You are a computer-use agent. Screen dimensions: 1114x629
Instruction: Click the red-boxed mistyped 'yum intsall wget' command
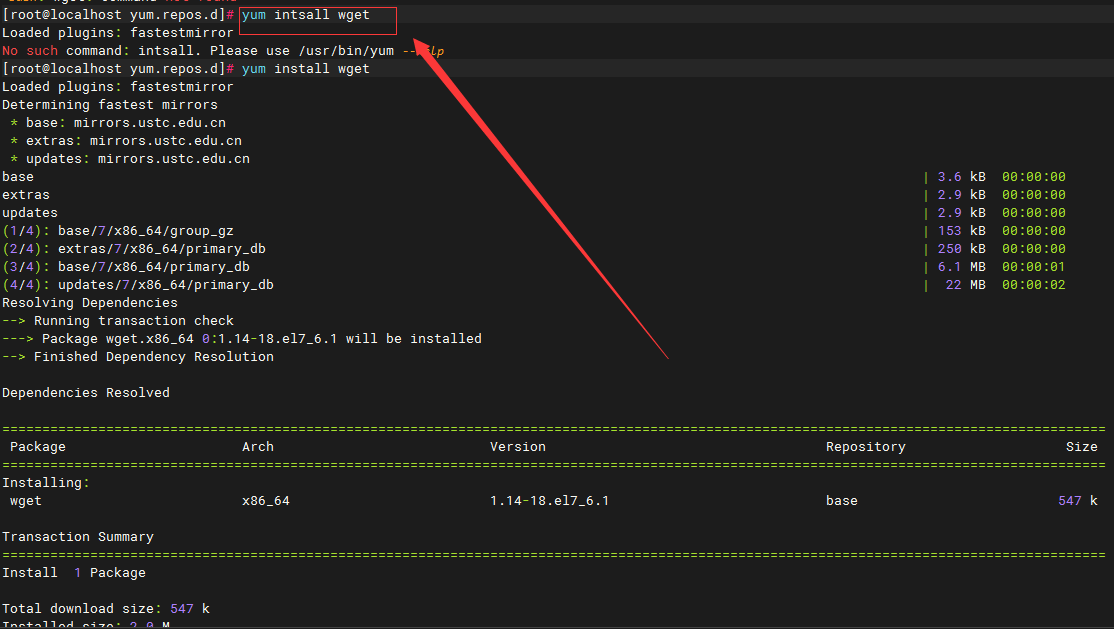305,15
